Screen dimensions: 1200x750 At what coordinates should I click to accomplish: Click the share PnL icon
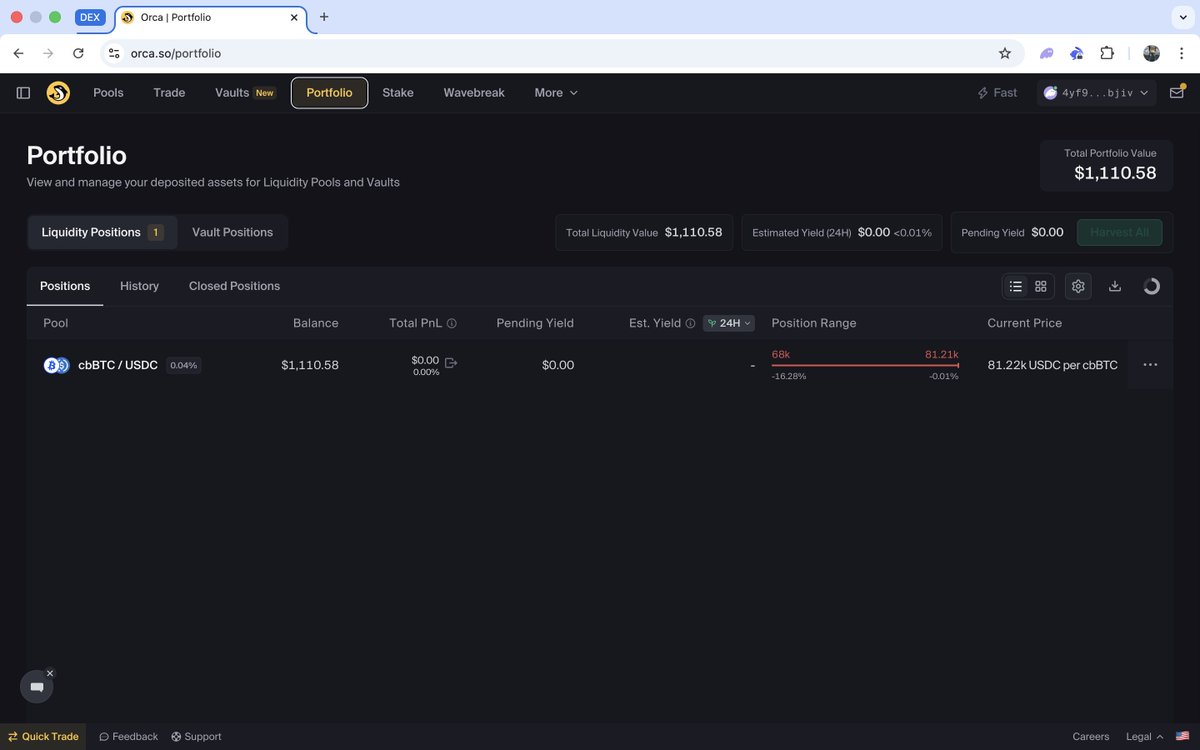click(x=451, y=362)
